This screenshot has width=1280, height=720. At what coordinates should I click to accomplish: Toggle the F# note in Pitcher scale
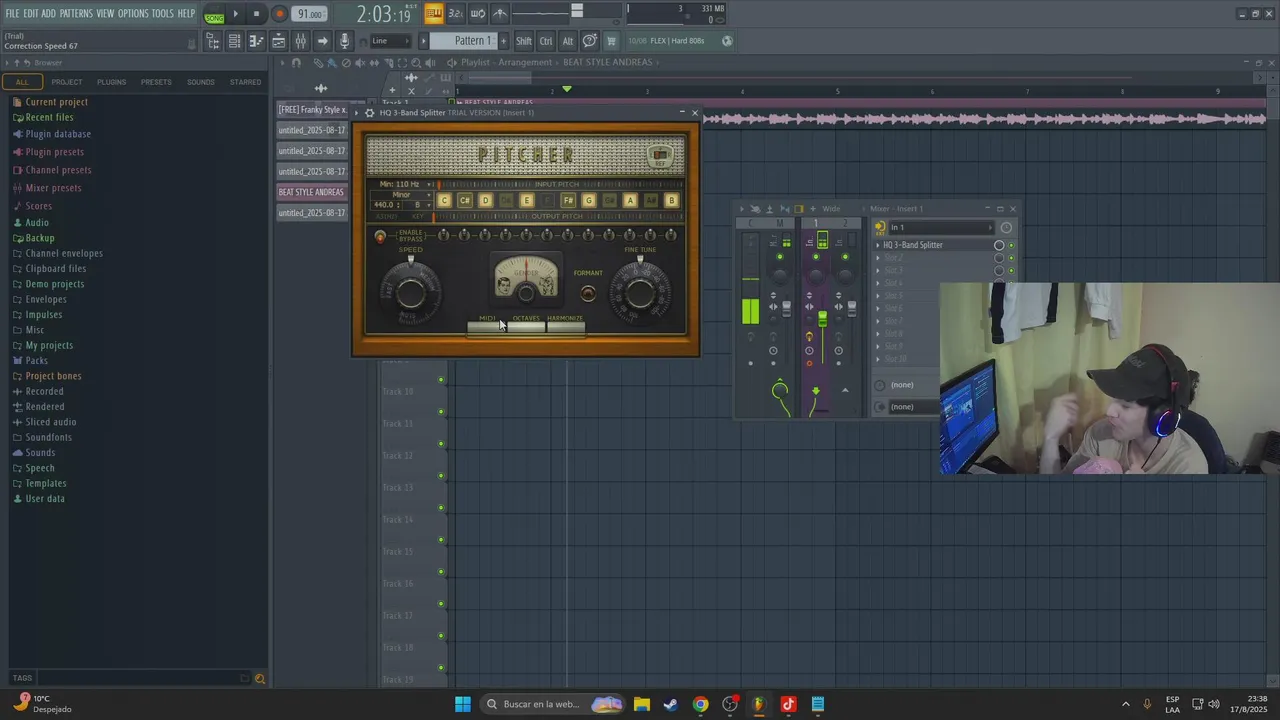568,201
